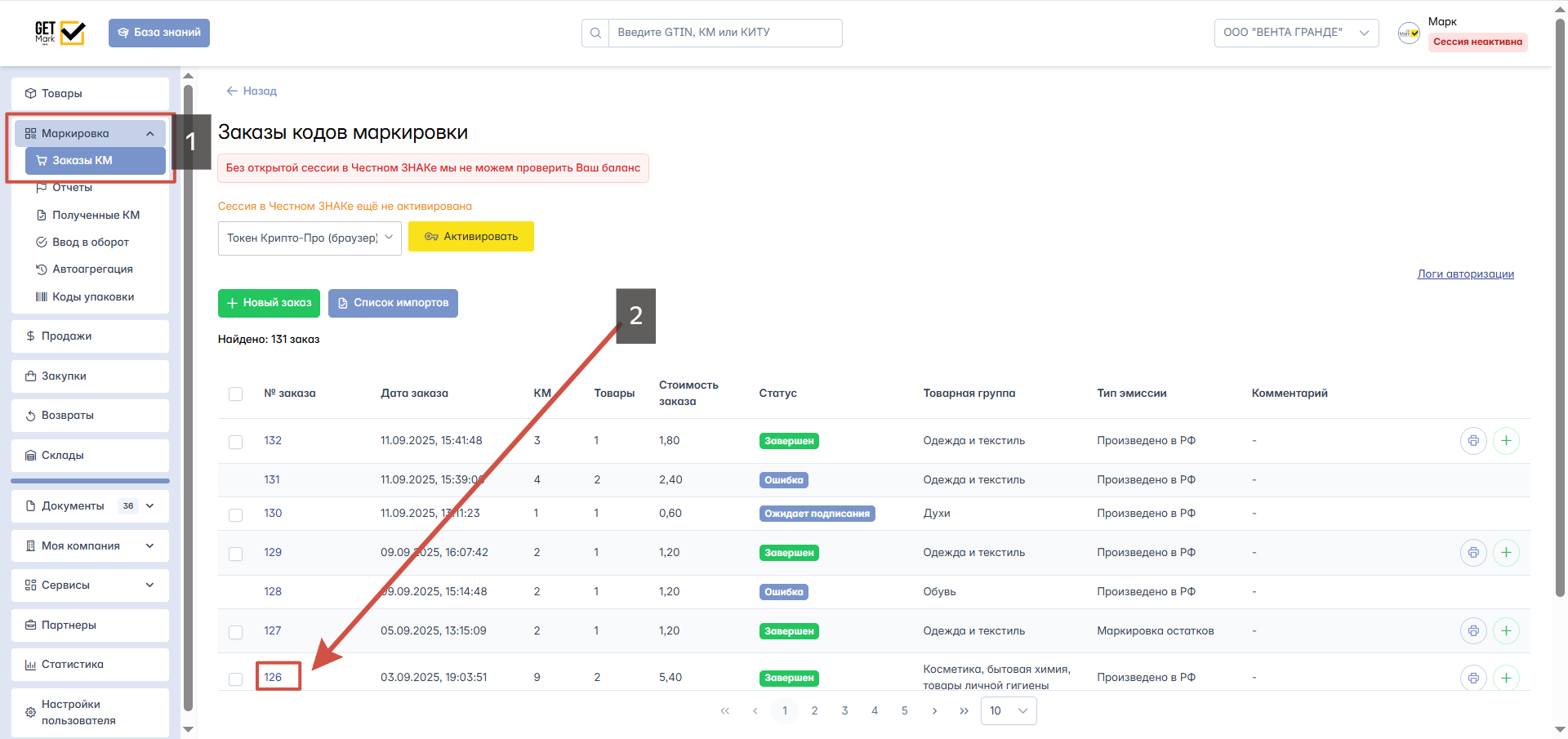Click the Ожидает подписания status badge

(x=817, y=514)
